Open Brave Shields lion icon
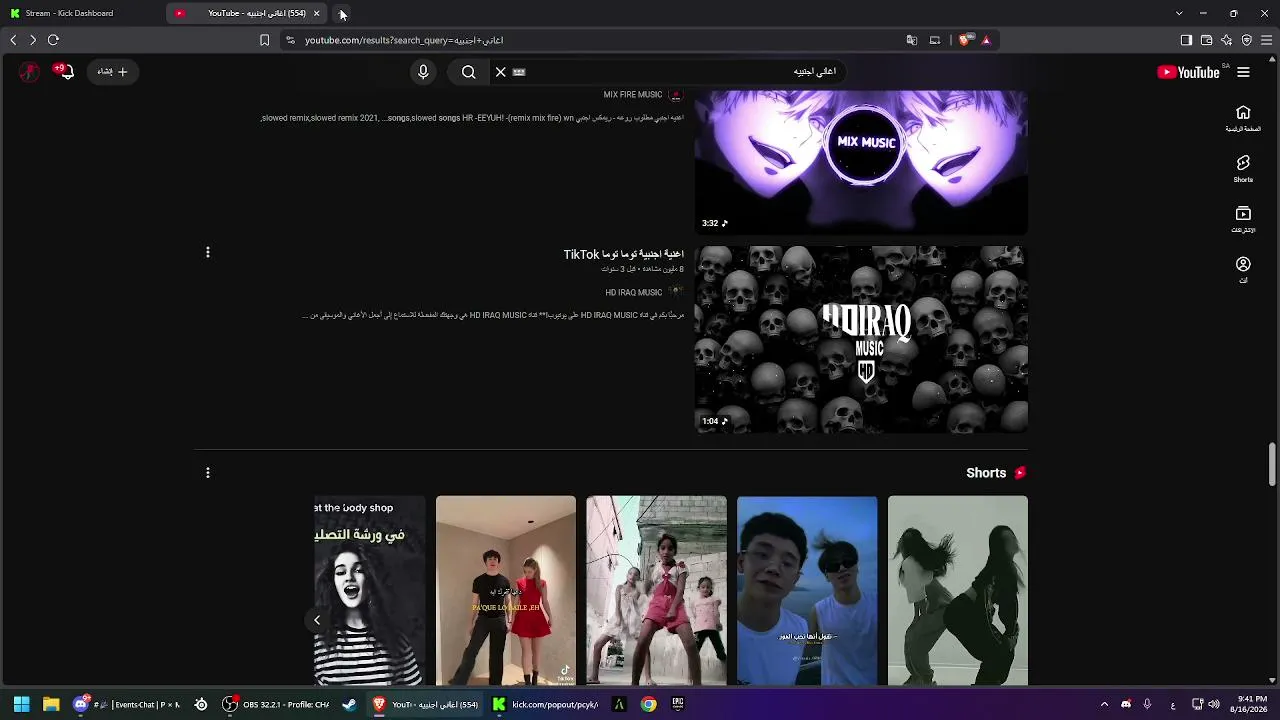Screen dimensions: 1280x720 click(x=964, y=40)
